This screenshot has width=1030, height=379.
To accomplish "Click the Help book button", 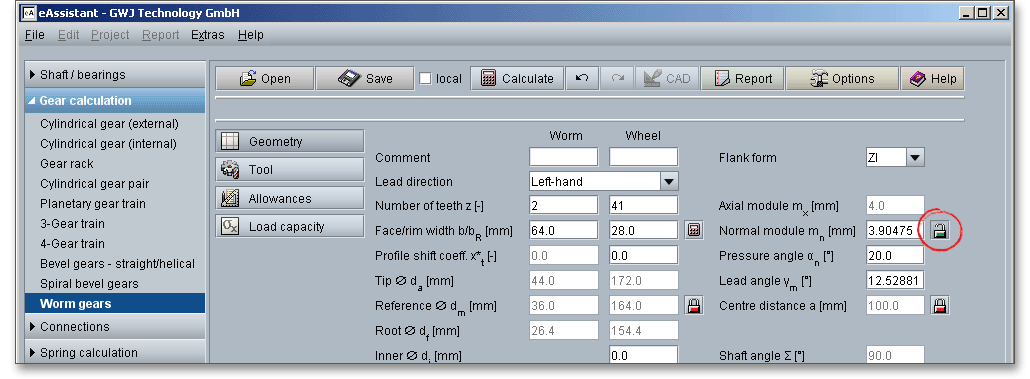I will pyautogui.click(x=932, y=79).
